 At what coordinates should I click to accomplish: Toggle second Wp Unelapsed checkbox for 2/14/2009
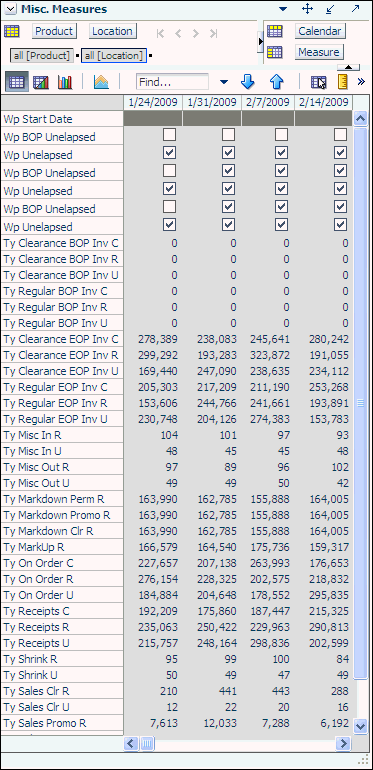click(x=341, y=189)
